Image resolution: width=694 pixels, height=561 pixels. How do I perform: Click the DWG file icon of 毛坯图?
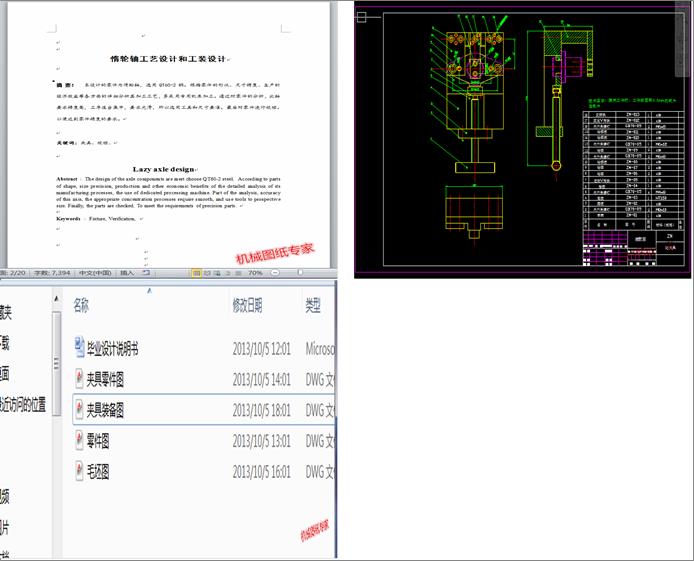pyautogui.click(x=79, y=471)
